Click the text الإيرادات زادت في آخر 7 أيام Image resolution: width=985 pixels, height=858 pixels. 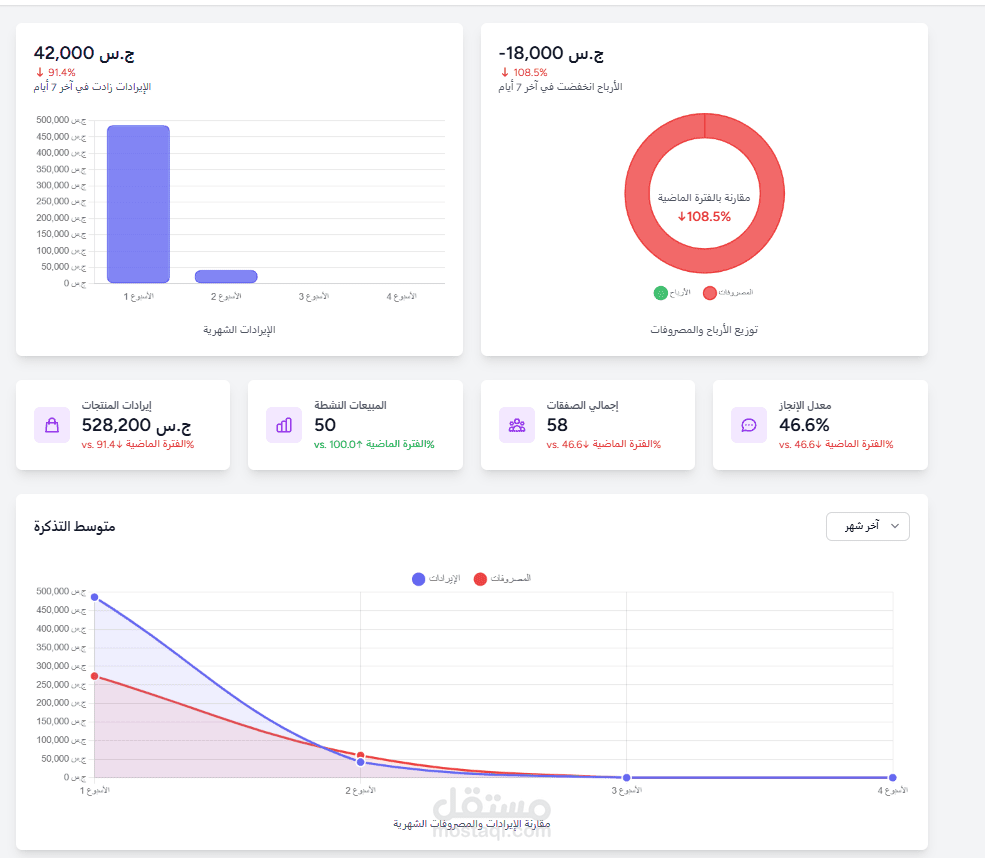[x=92, y=87]
